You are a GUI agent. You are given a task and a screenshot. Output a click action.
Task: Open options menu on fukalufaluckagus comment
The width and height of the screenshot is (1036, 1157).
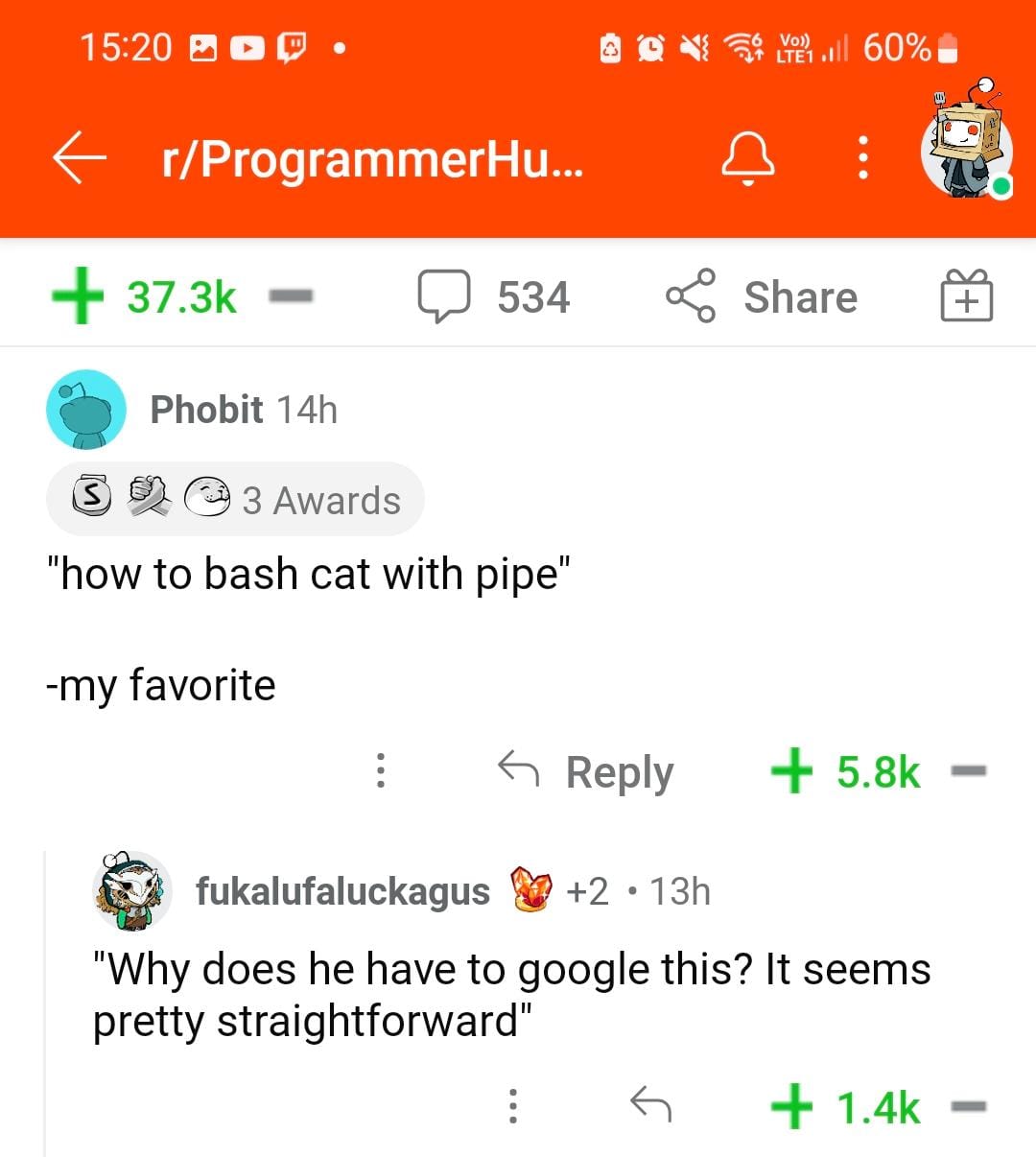513,1106
